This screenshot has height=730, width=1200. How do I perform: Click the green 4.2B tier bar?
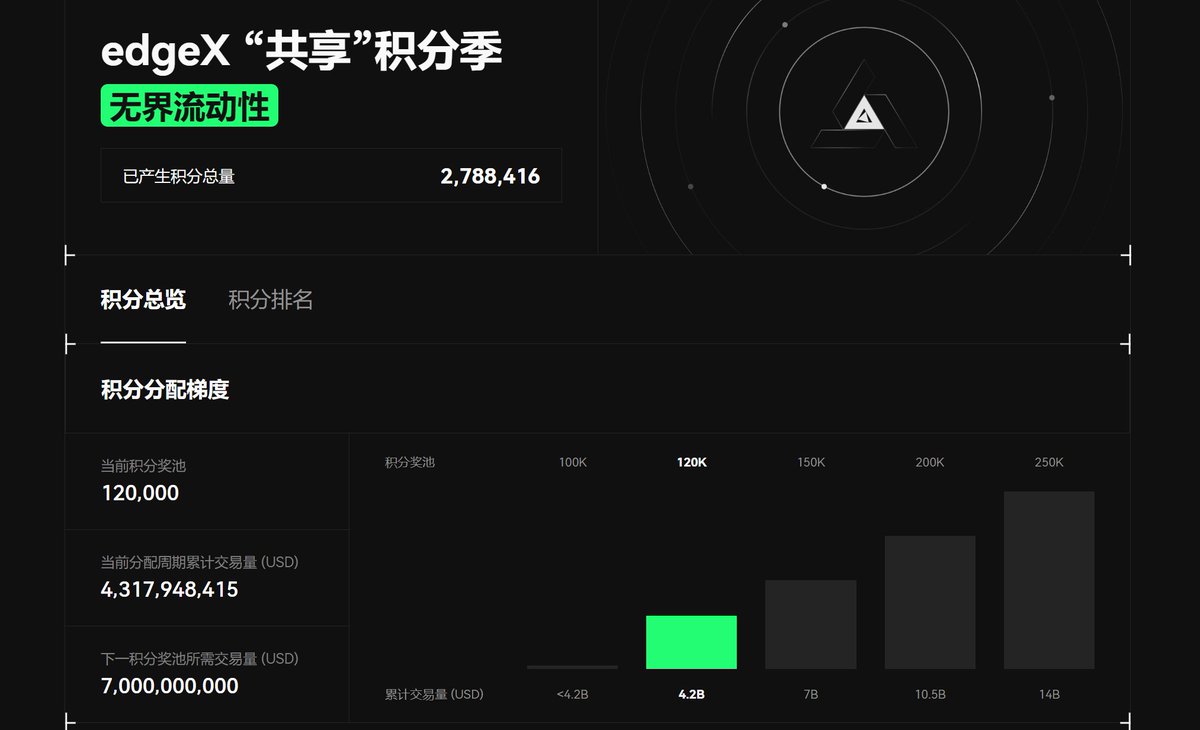(x=691, y=642)
